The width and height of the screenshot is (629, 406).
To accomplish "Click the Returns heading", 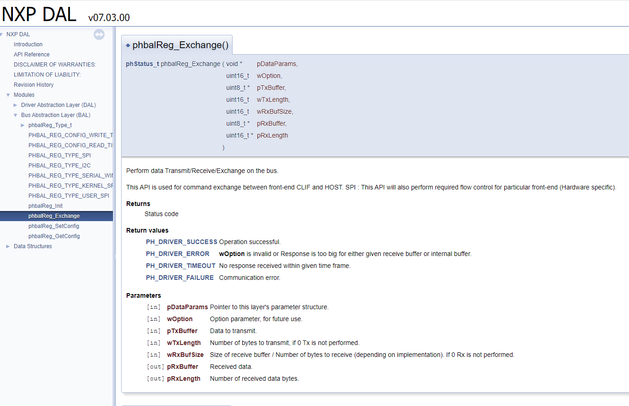I will pos(138,204).
